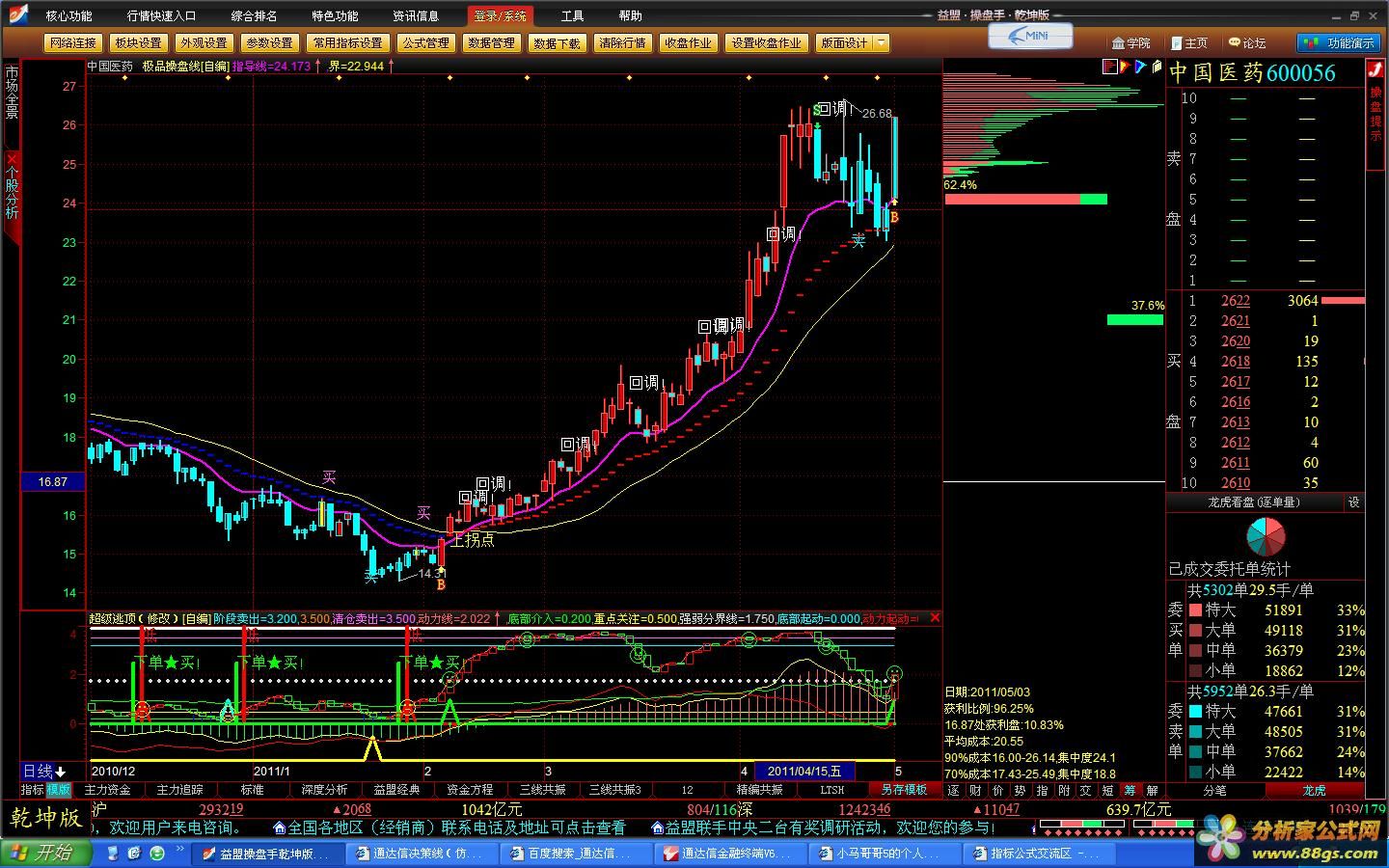
Task: Switch to the 龙虎 tab
Action: tap(1314, 791)
